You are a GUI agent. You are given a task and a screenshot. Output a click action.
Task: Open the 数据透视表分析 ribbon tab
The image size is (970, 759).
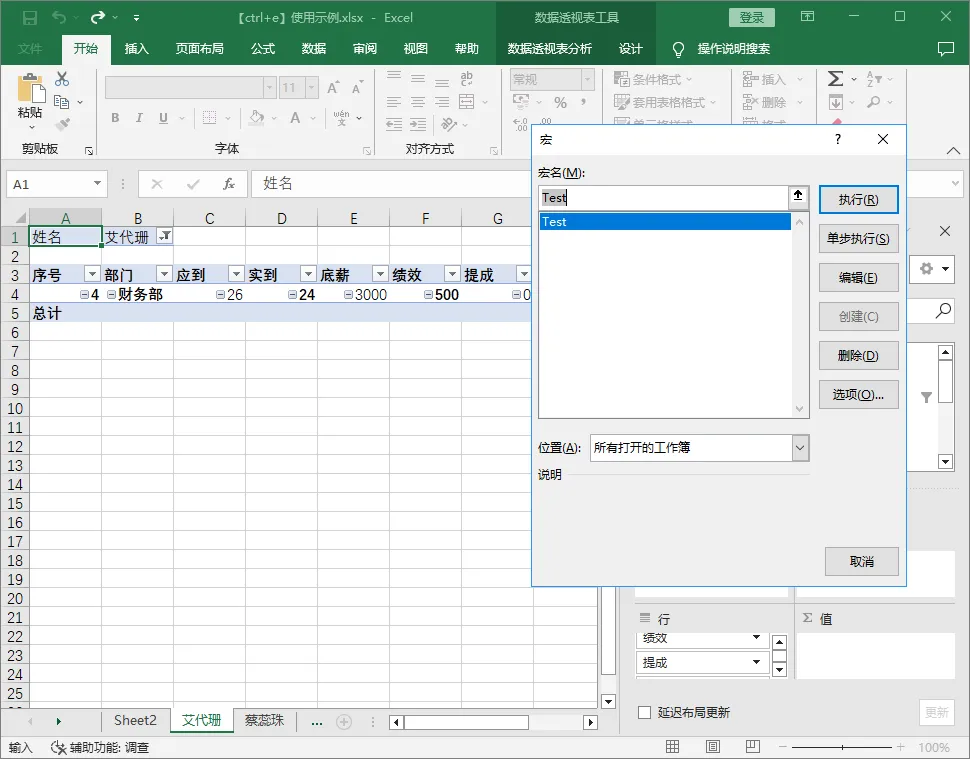click(549, 48)
